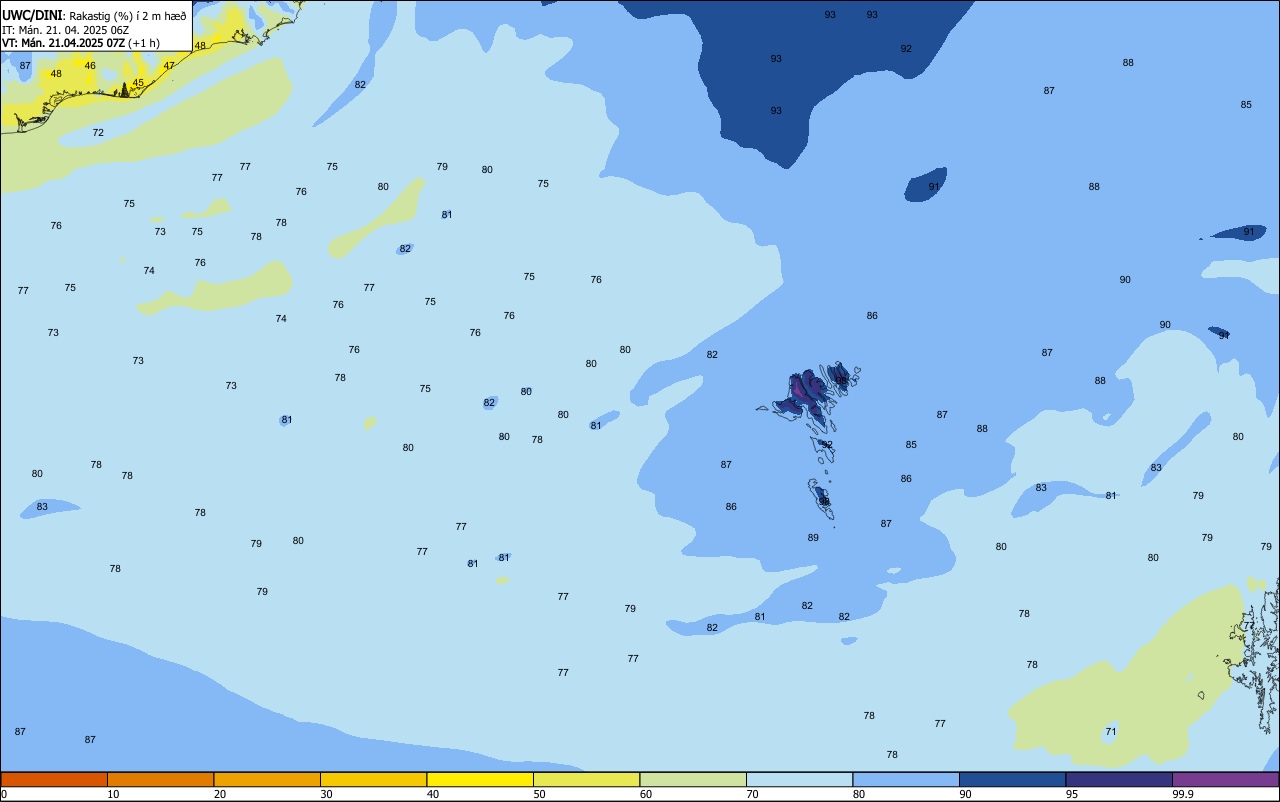Viewport: 1280px width, 802px height.
Task: Click the legend tick label '95'
Action: pos(1072,794)
